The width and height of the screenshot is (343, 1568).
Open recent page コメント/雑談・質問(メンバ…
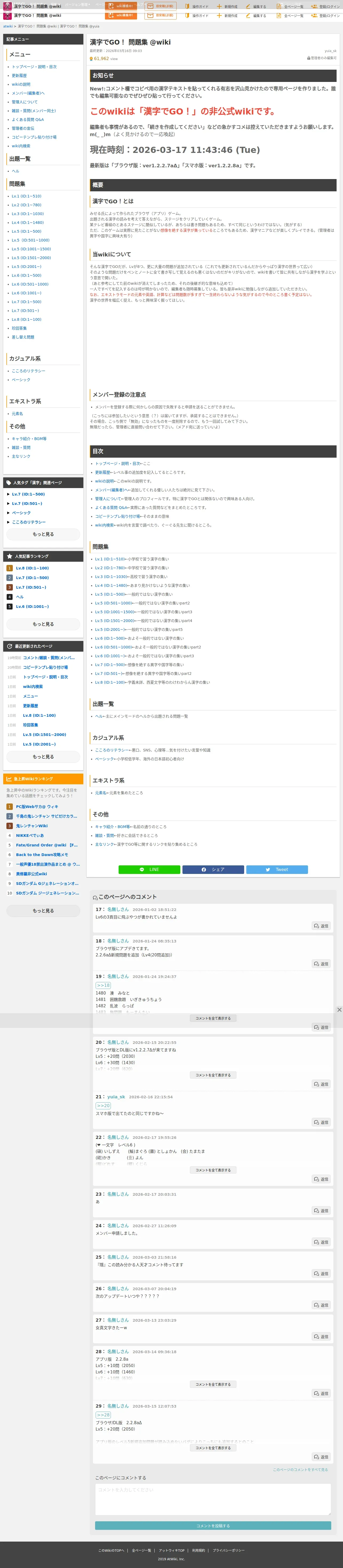click(x=49, y=658)
